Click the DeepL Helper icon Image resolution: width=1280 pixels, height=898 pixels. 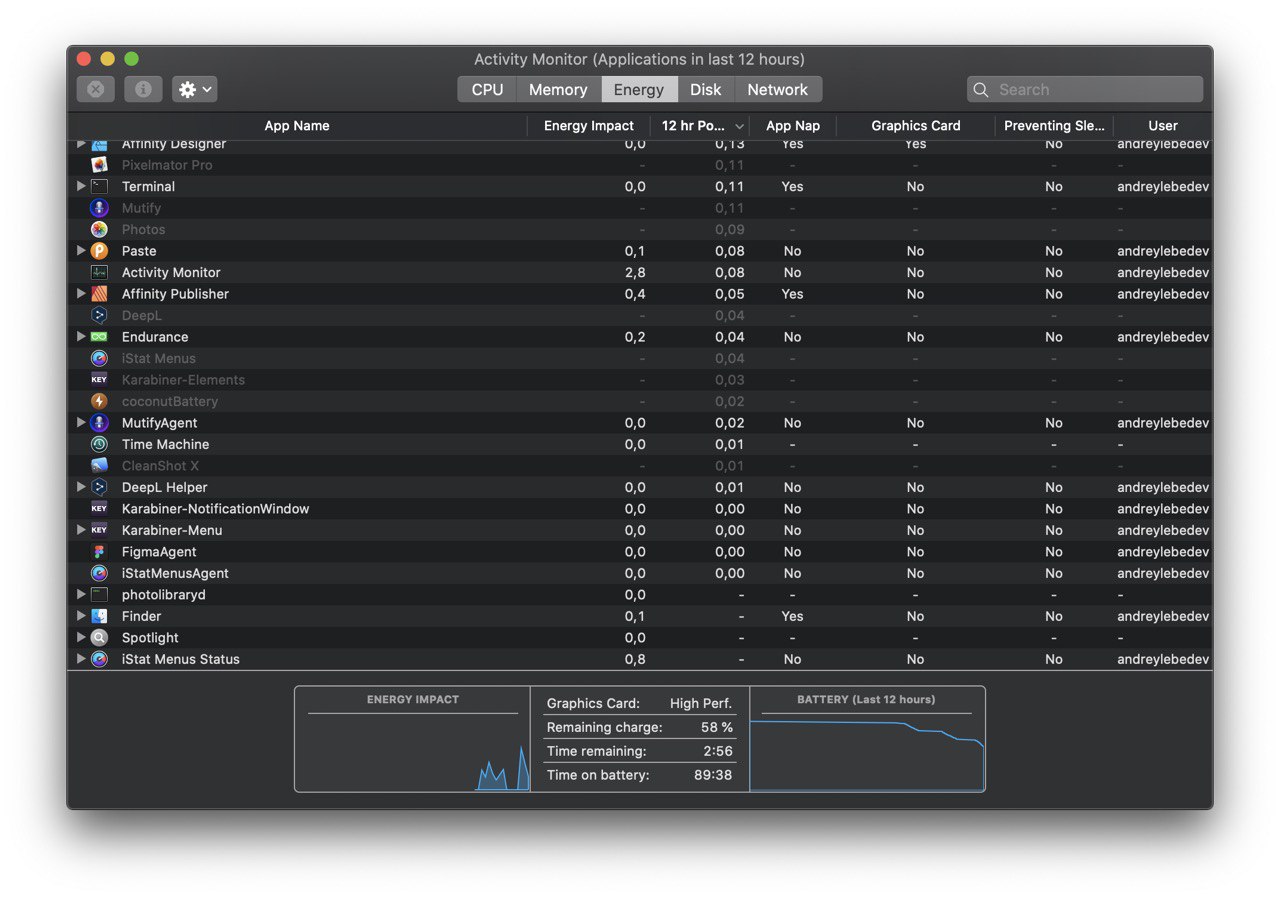(99, 487)
